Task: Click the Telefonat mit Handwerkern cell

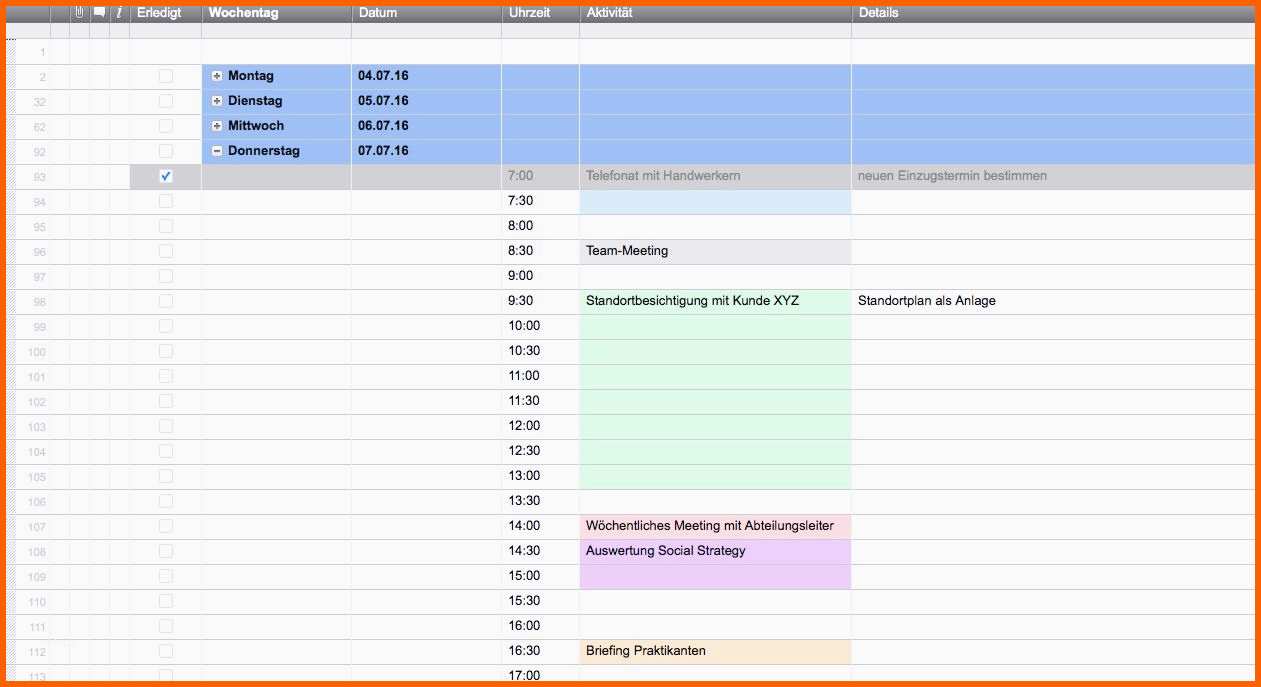Action: pos(716,176)
